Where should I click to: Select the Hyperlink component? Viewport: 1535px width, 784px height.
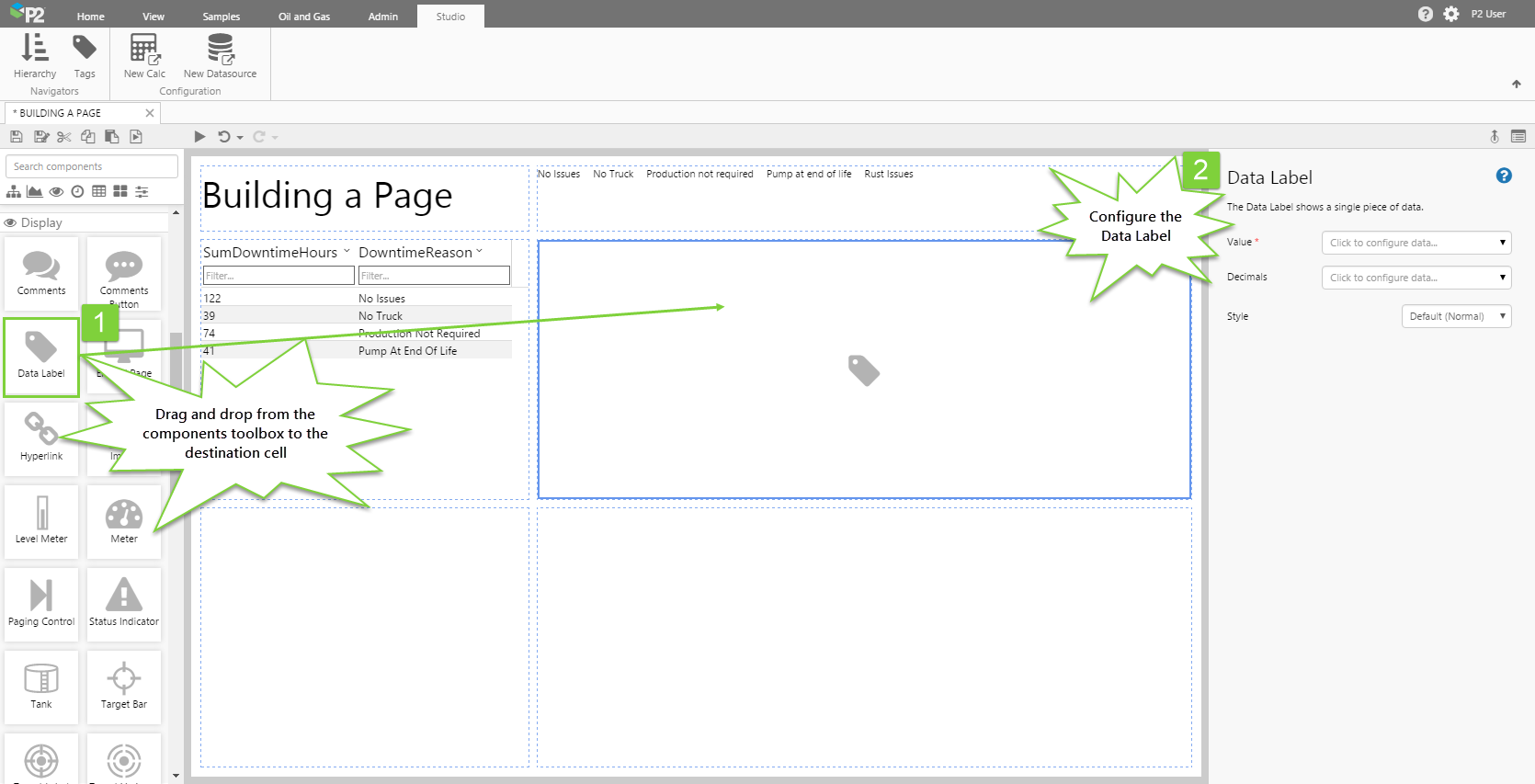coord(41,439)
